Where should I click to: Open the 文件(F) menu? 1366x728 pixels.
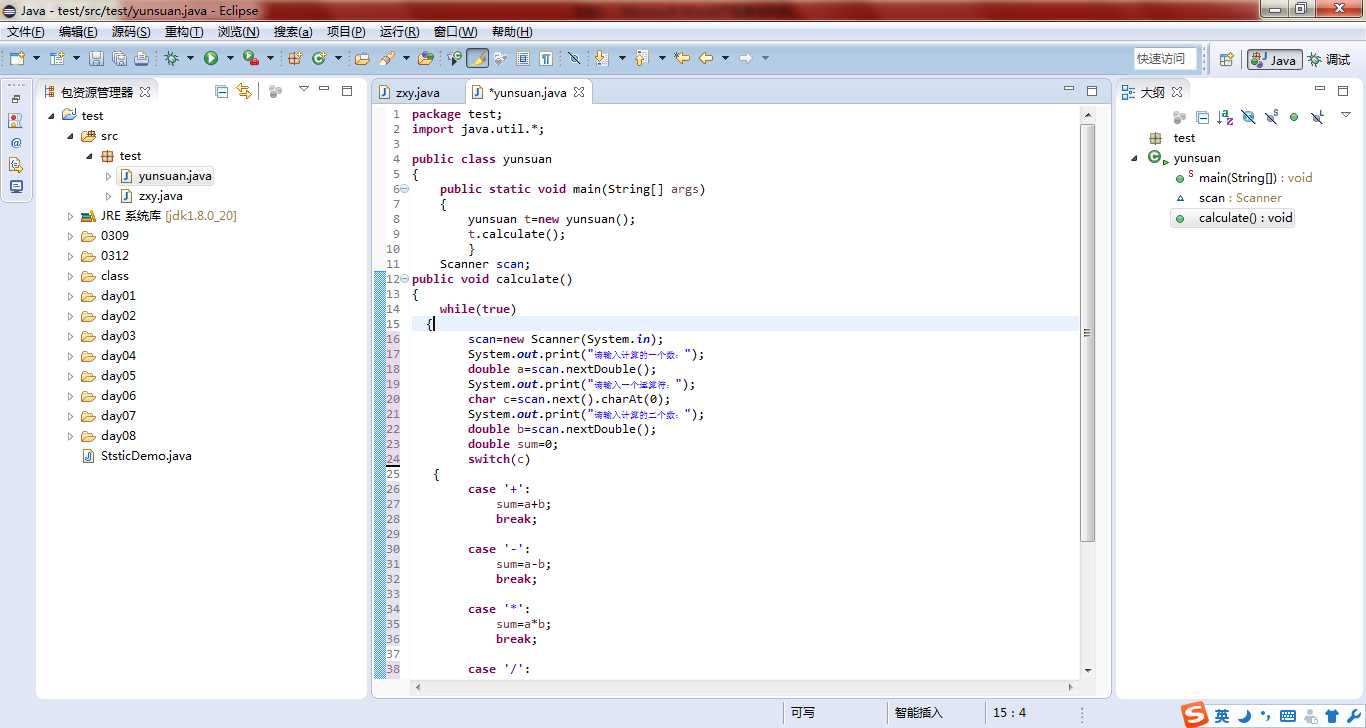click(25, 32)
